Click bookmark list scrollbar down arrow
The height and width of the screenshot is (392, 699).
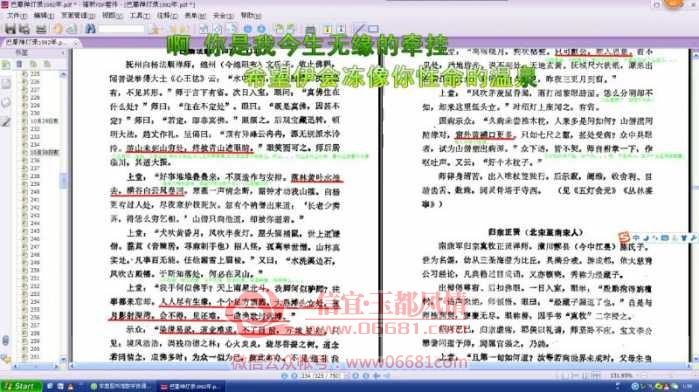[63, 359]
